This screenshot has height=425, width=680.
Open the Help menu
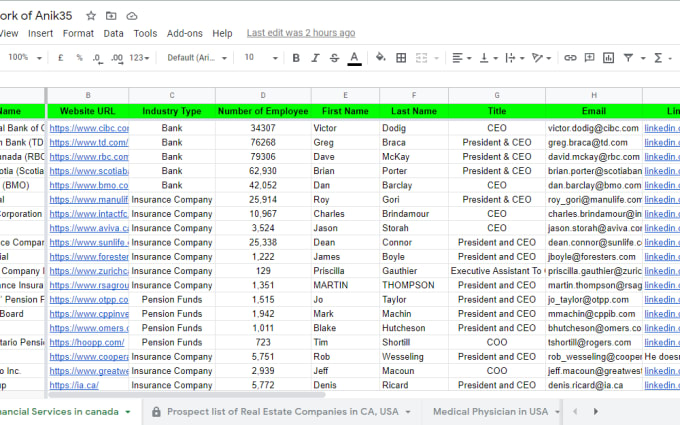tap(222, 33)
